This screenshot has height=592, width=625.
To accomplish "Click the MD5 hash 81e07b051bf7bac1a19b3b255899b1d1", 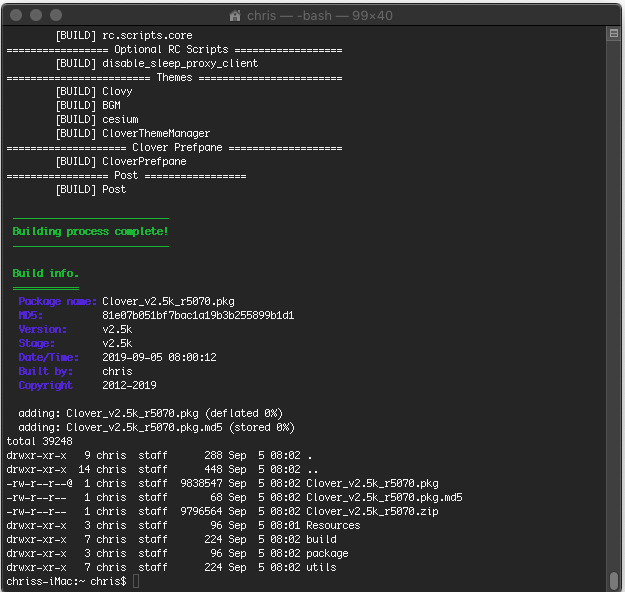I will tap(198, 315).
